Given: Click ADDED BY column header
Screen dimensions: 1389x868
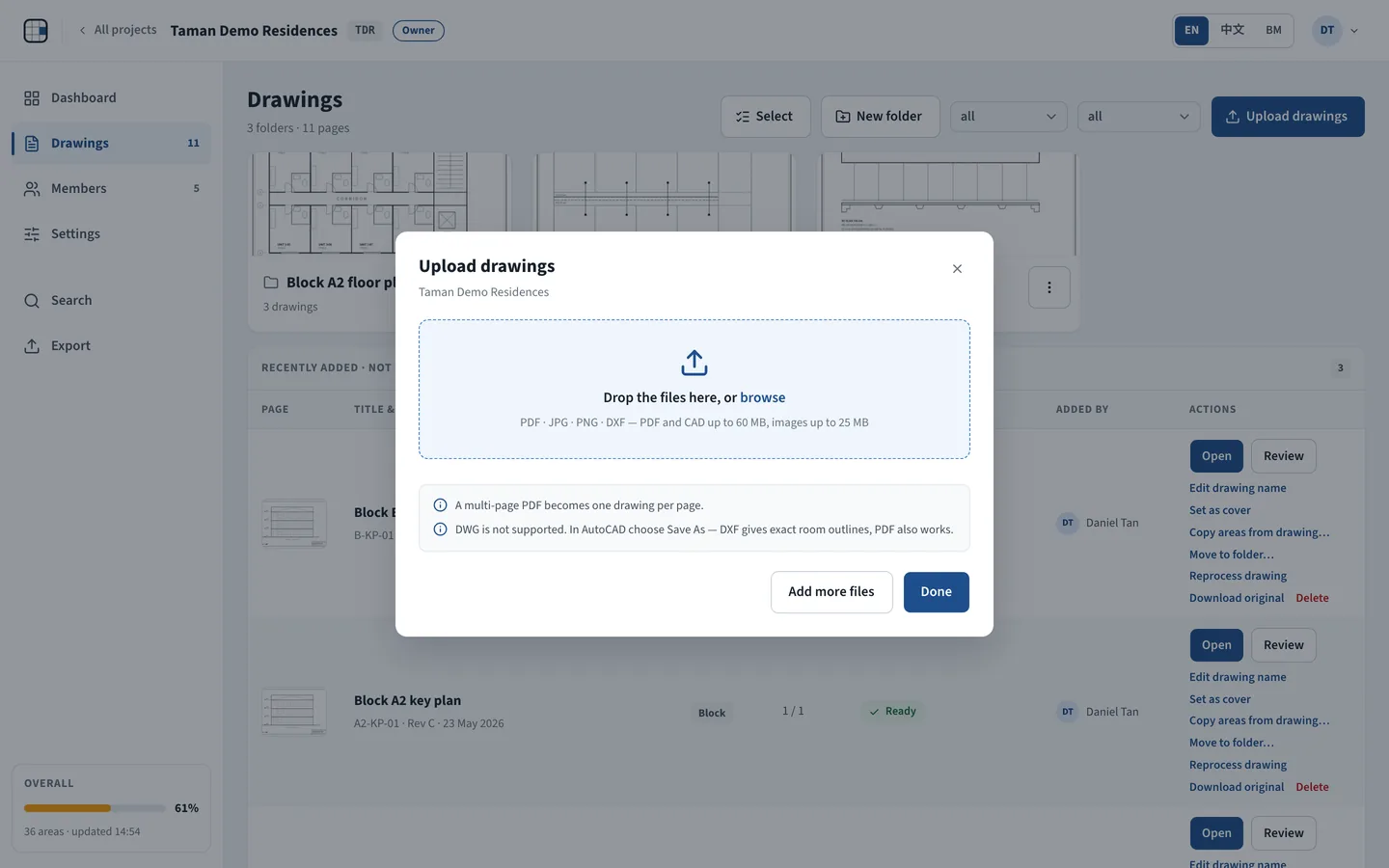Looking at the screenshot, I should tap(1081, 410).
